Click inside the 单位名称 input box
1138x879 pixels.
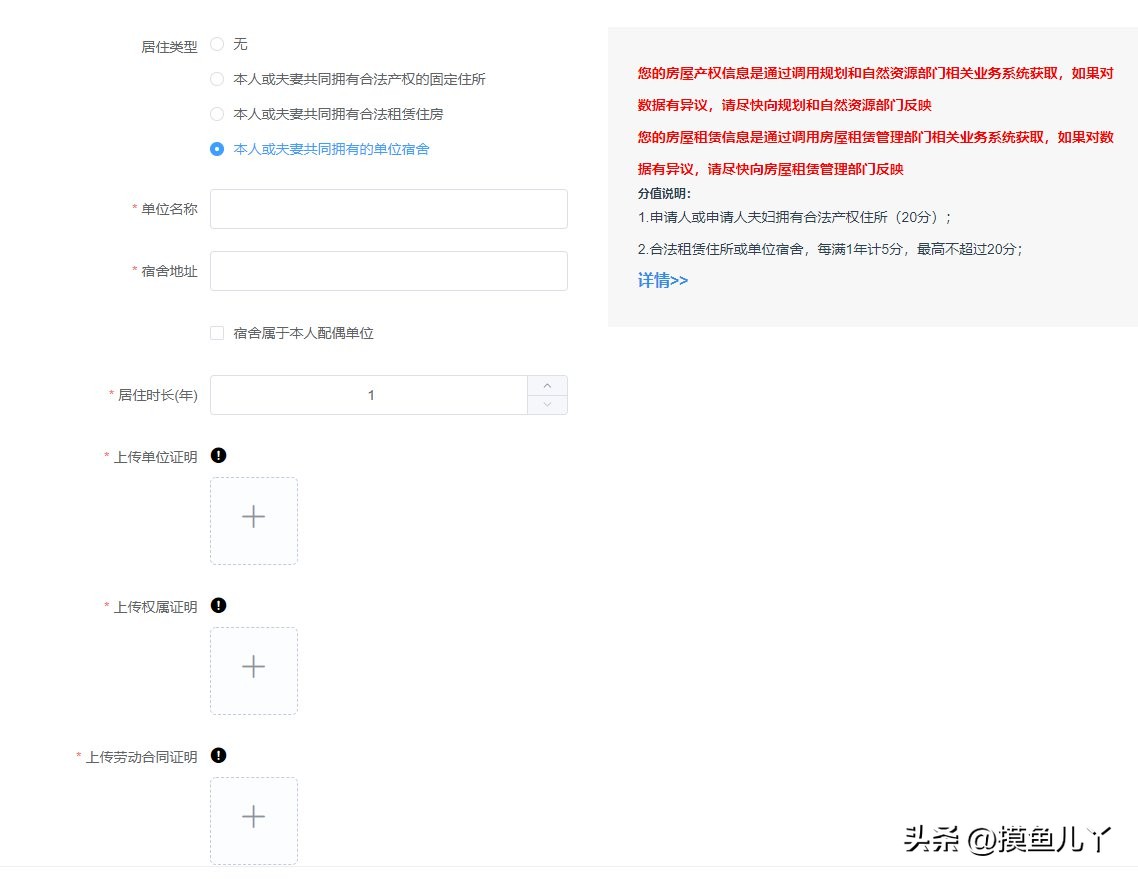pyautogui.click(x=388, y=208)
